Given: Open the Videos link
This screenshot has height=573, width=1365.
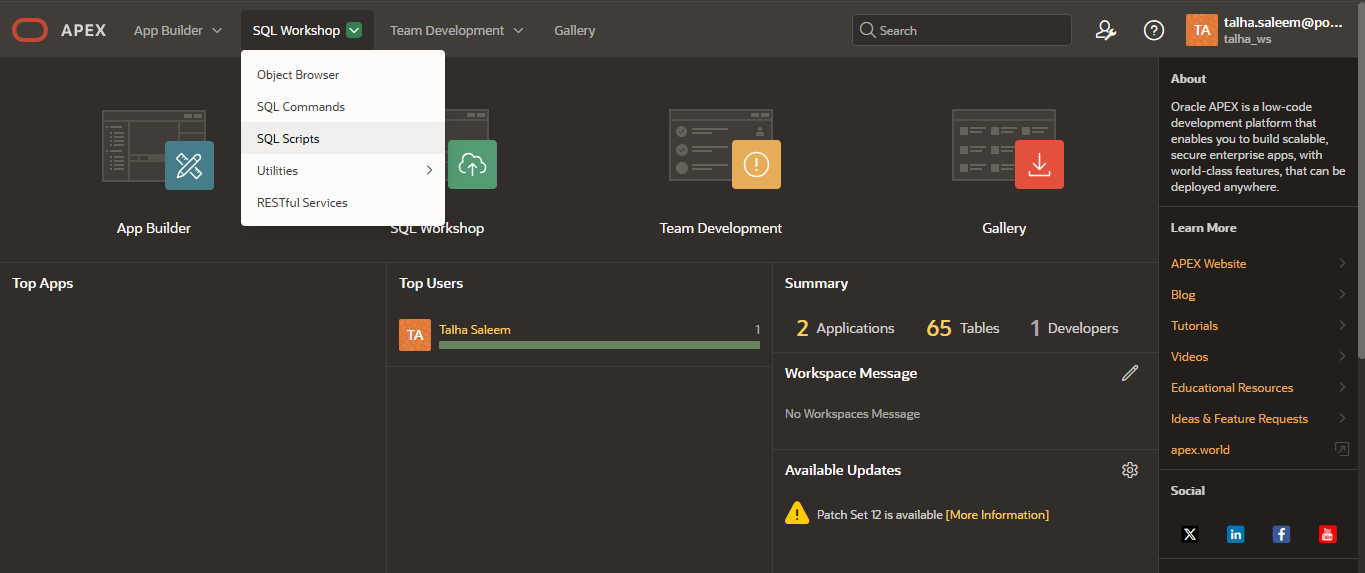Looking at the screenshot, I should (x=1189, y=356).
